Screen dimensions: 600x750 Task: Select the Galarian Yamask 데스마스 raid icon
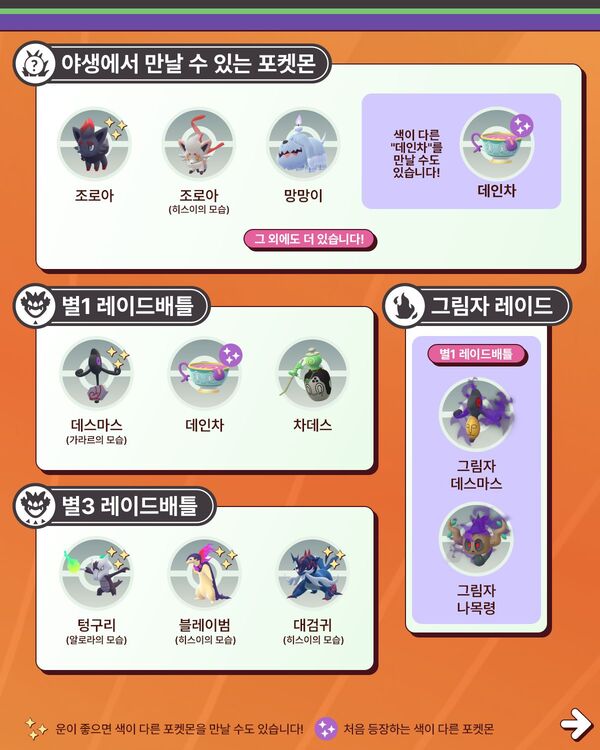96,375
